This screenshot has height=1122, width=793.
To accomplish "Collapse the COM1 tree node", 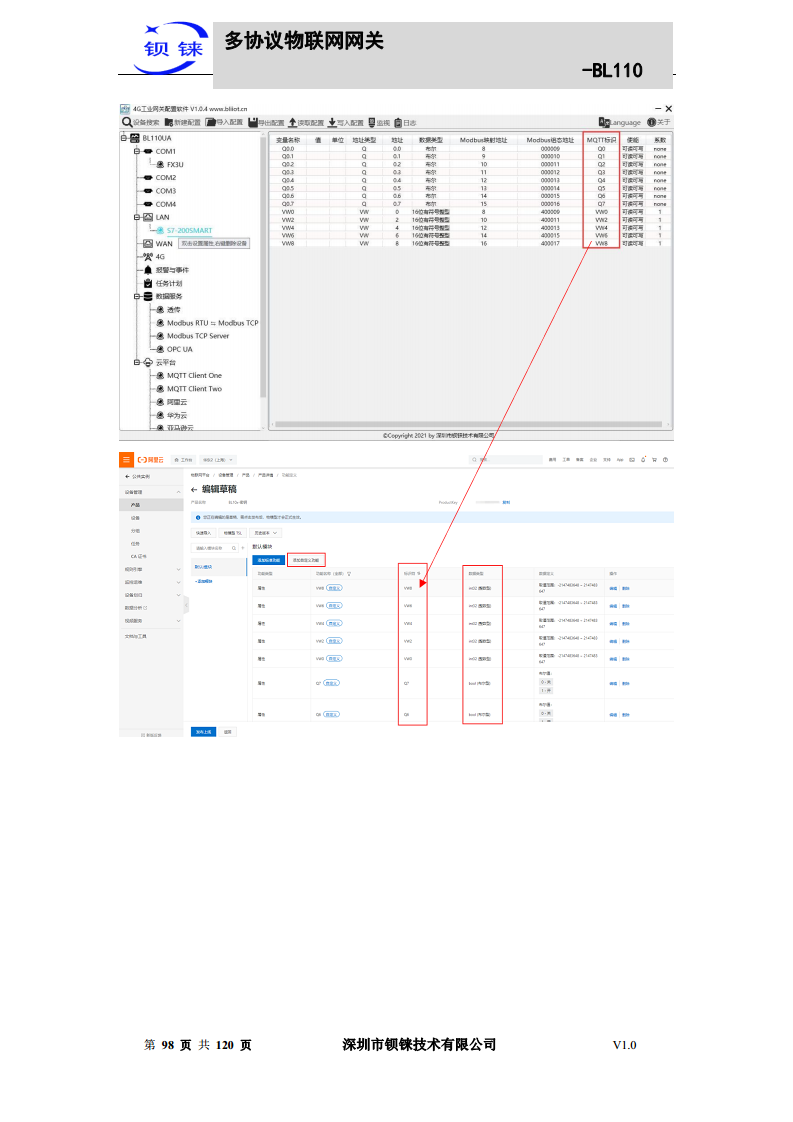I will pos(137,151).
